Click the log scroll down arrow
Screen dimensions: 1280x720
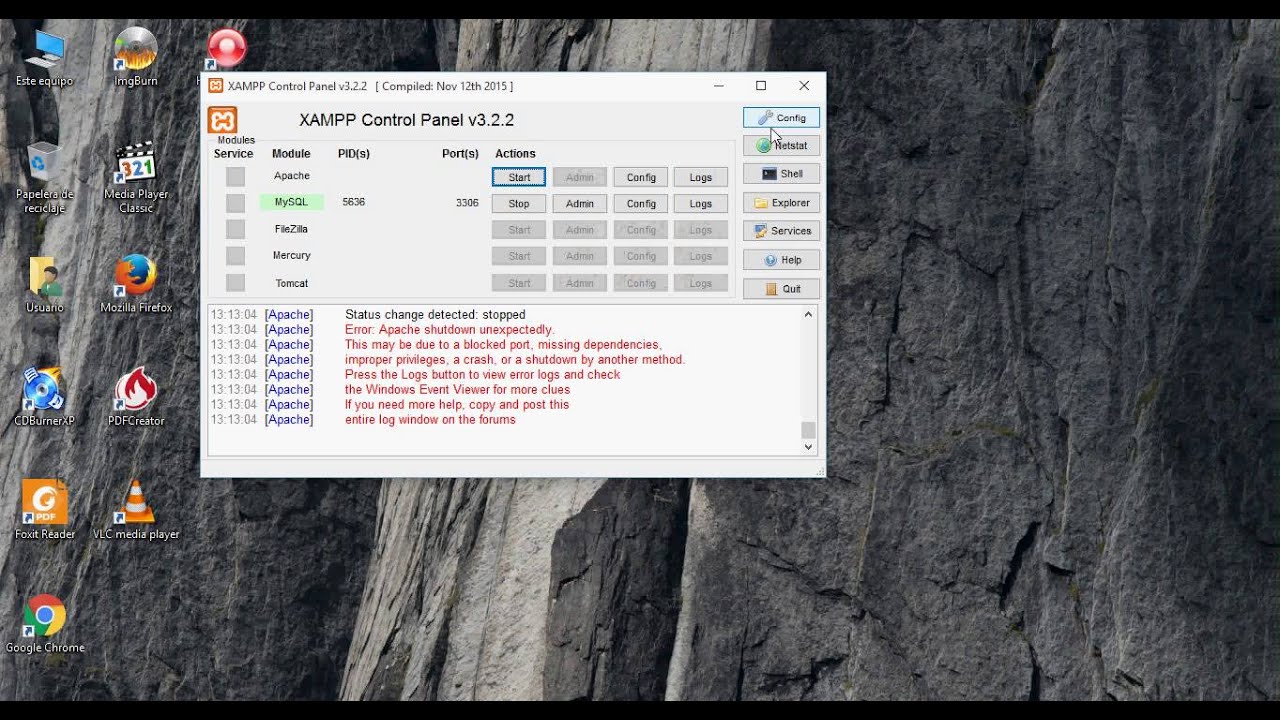point(808,447)
